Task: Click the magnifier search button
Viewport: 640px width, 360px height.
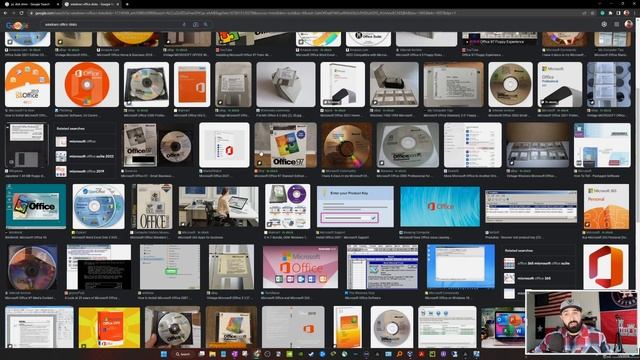Action: 206,24
